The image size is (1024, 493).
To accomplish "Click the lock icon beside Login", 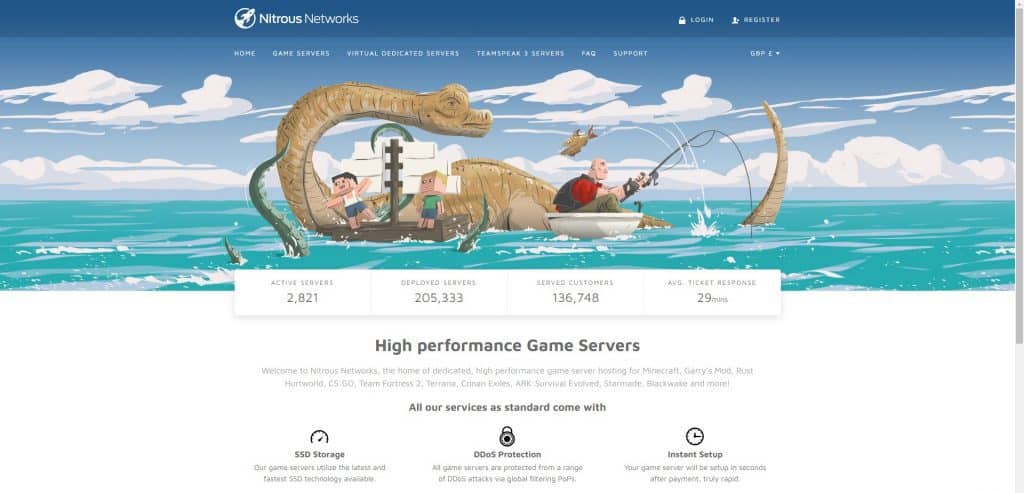I will [x=682, y=20].
